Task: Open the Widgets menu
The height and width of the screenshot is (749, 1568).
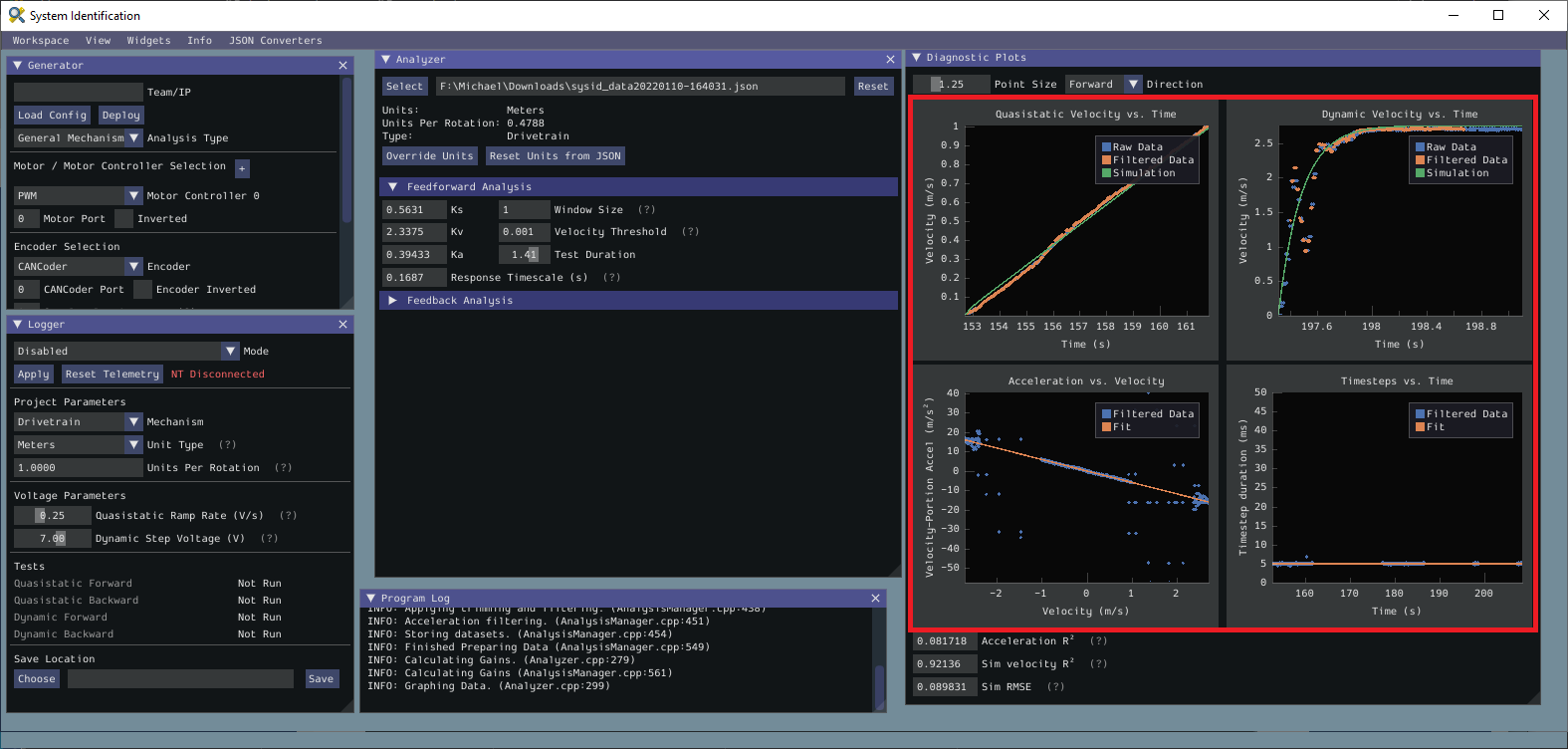Action: (x=149, y=41)
